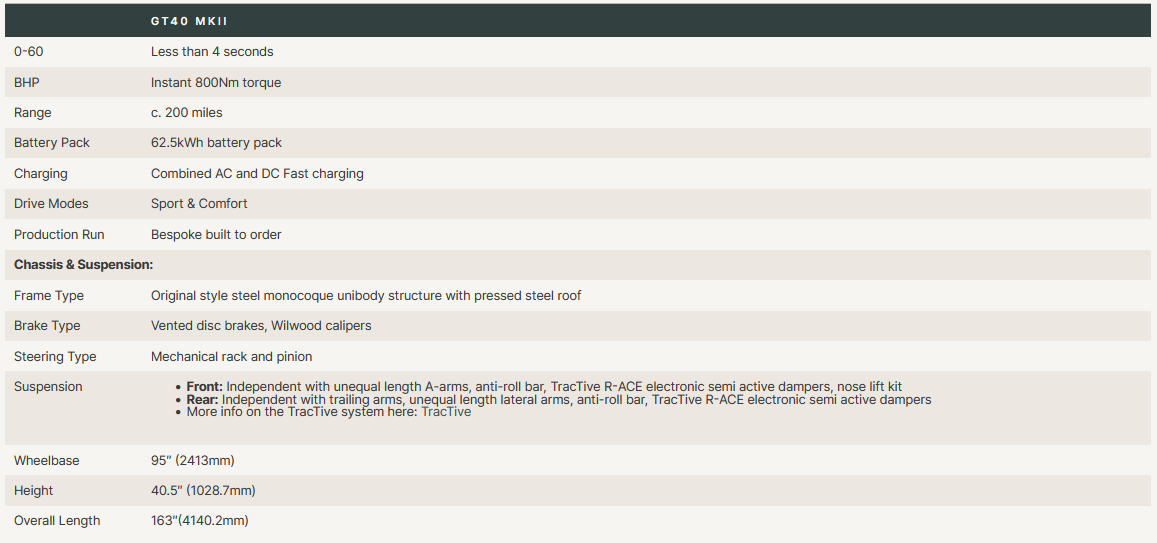Select the Drive Modes row label
The image size is (1157, 543).
click(51, 204)
